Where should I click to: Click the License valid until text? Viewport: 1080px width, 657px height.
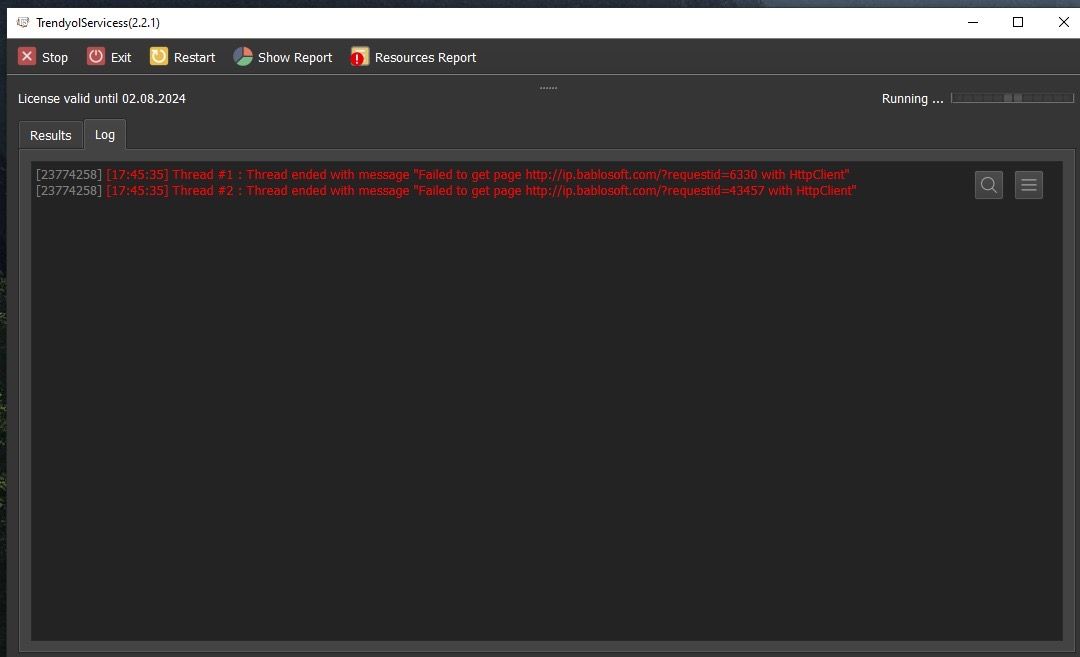click(102, 99)
